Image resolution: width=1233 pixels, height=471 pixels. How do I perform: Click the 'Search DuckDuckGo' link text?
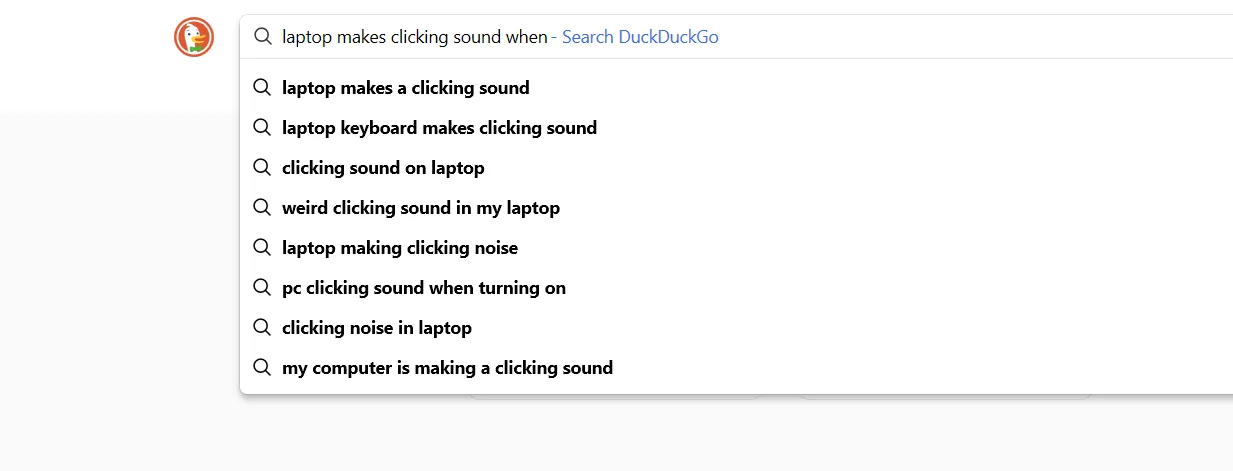click(x=640, y=37)
